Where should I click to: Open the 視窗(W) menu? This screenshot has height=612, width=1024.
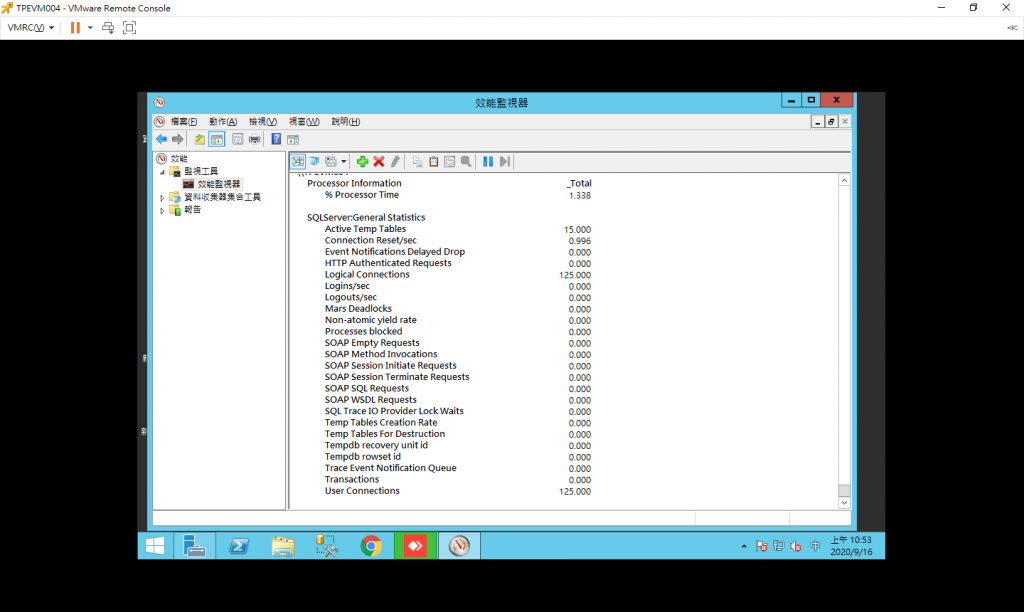(x=304, y=121)
